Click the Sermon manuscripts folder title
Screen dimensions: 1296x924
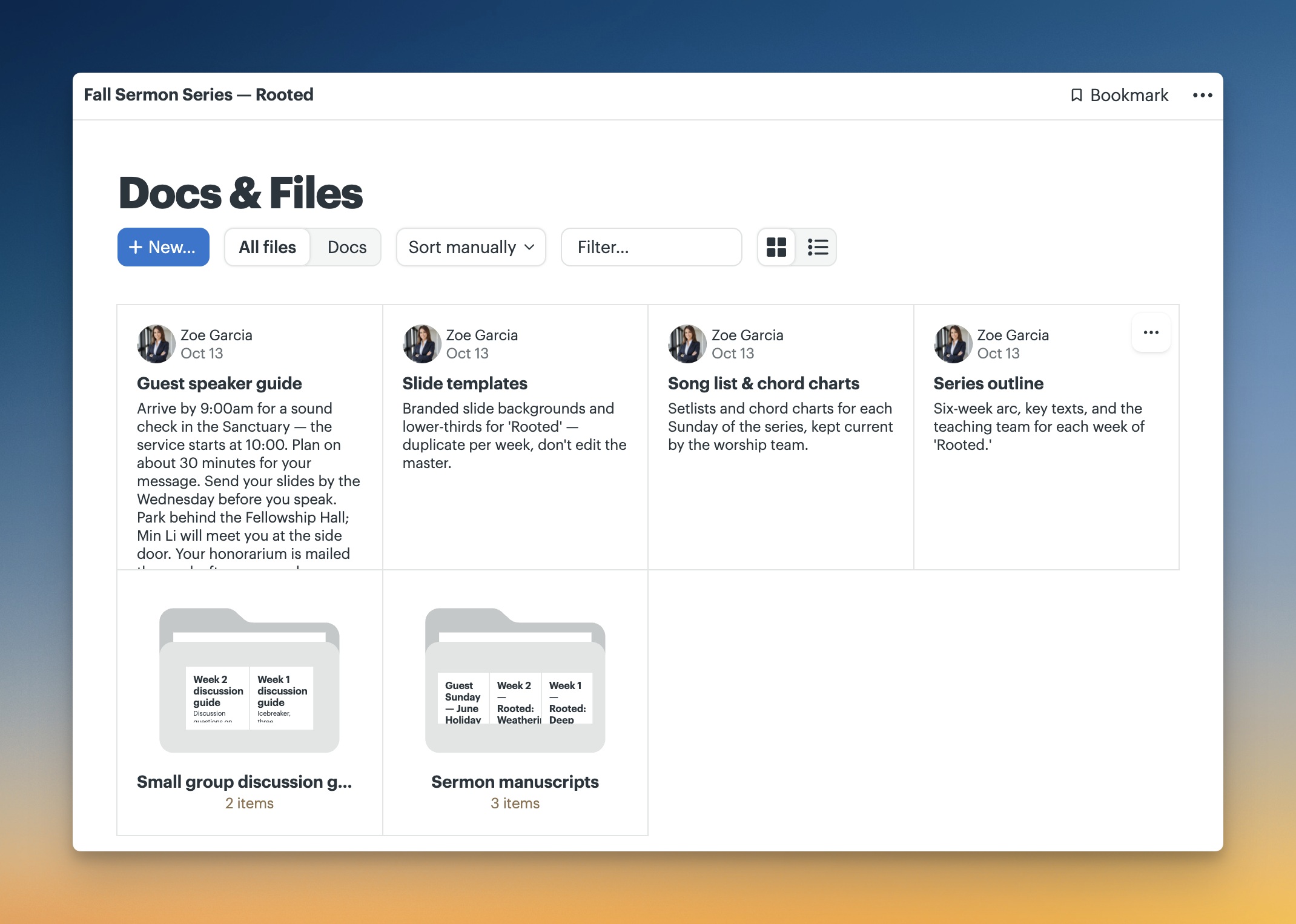pyautogui.click(x=515, y=782)
